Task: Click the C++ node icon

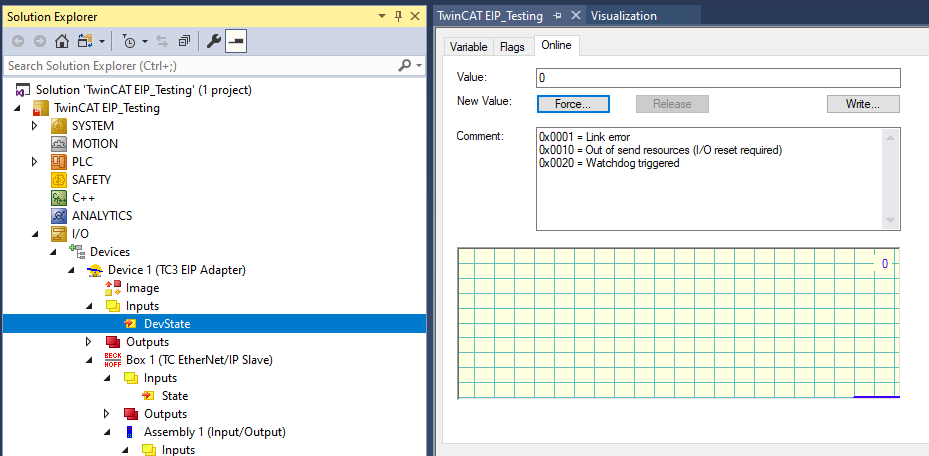Action: pyautogui.click(x=59, y=198)
